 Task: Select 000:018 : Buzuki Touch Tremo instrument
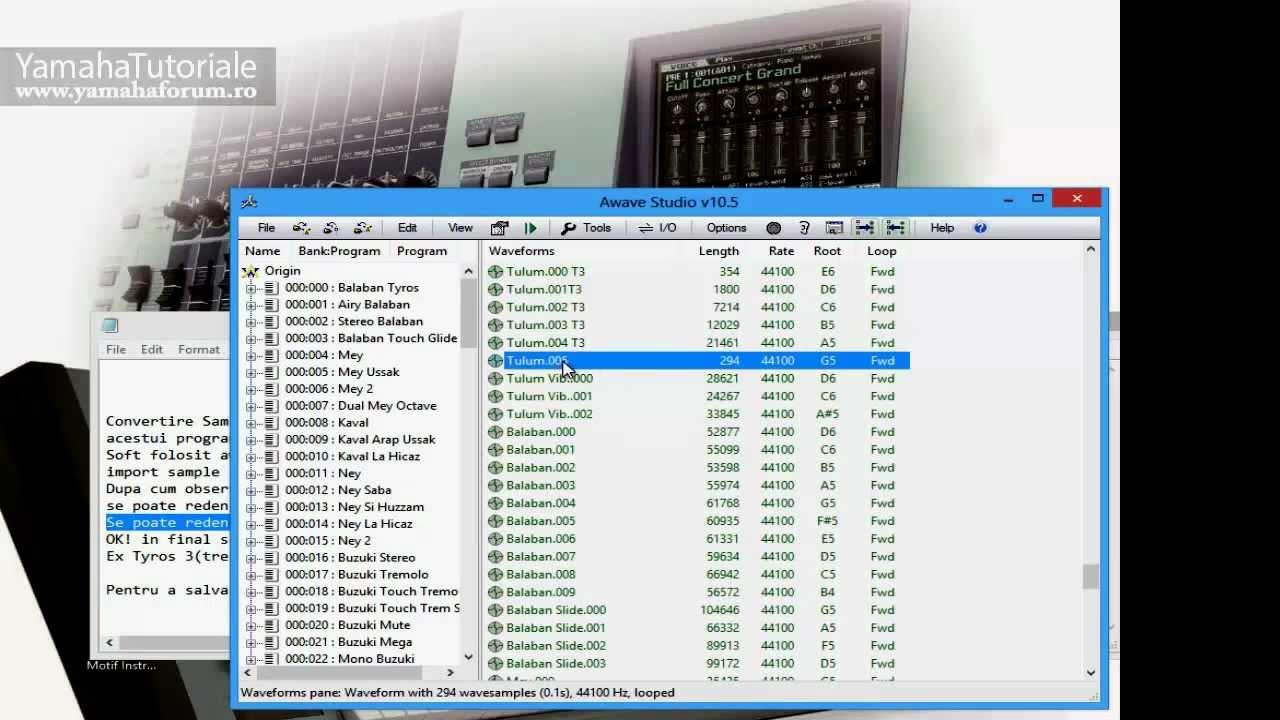371,592
